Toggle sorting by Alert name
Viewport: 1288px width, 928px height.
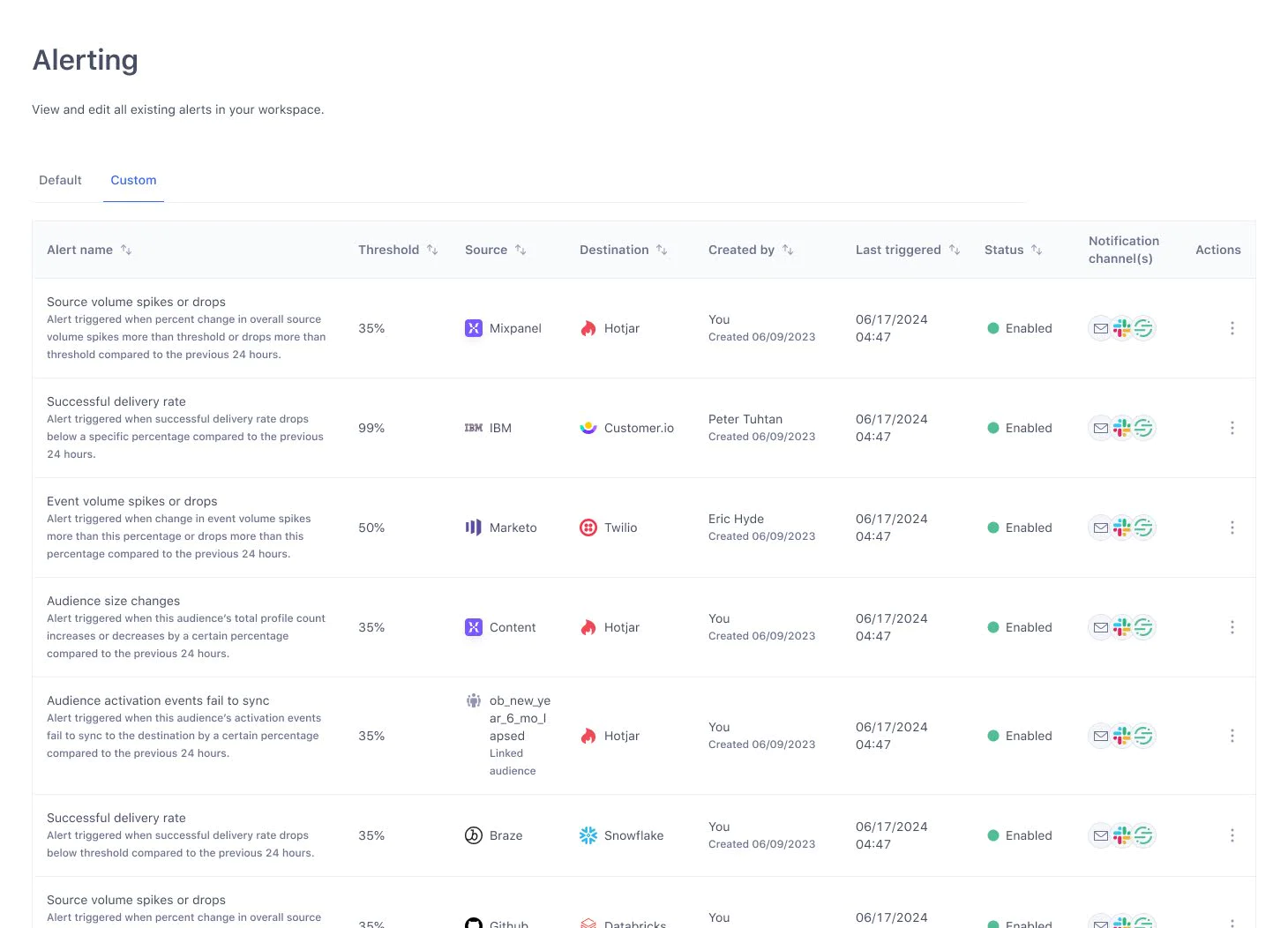point(126,250)
